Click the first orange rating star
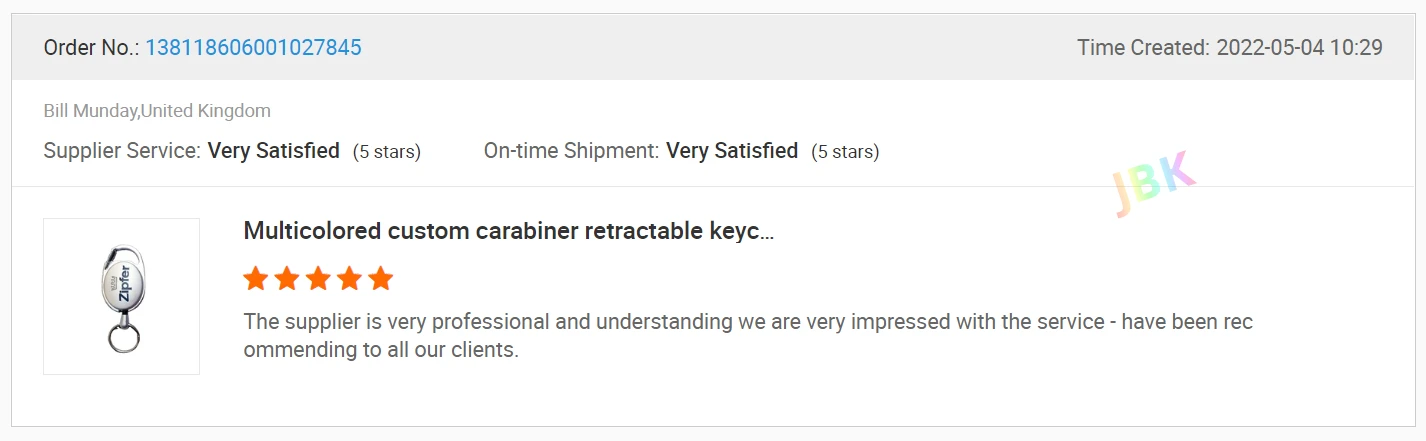 [x=256, y=278]
